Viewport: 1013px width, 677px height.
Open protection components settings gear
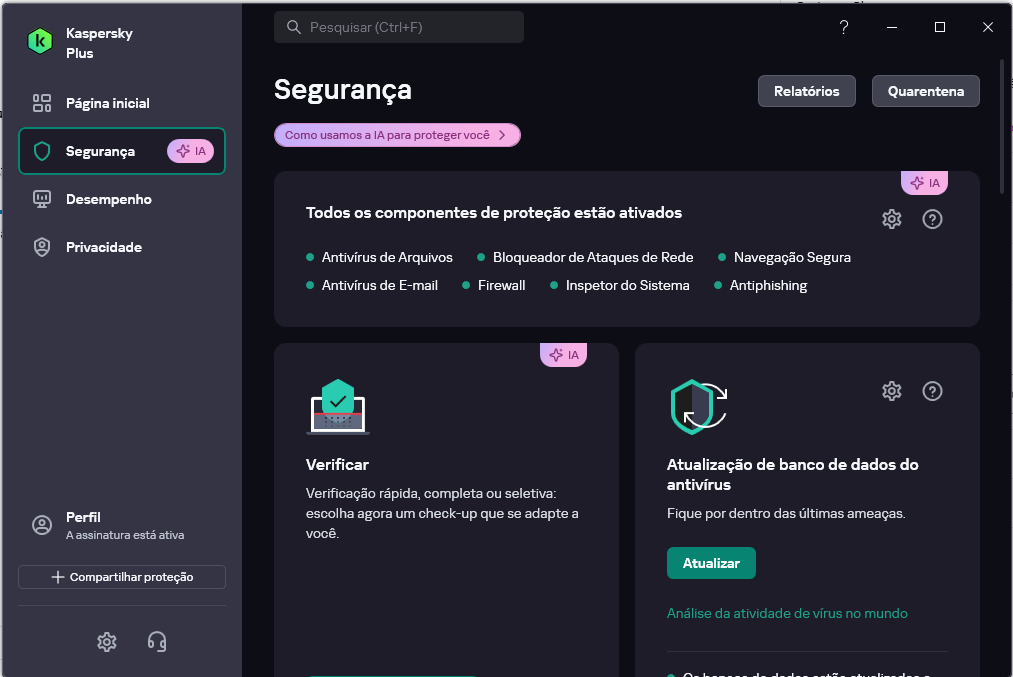[891, 219]
